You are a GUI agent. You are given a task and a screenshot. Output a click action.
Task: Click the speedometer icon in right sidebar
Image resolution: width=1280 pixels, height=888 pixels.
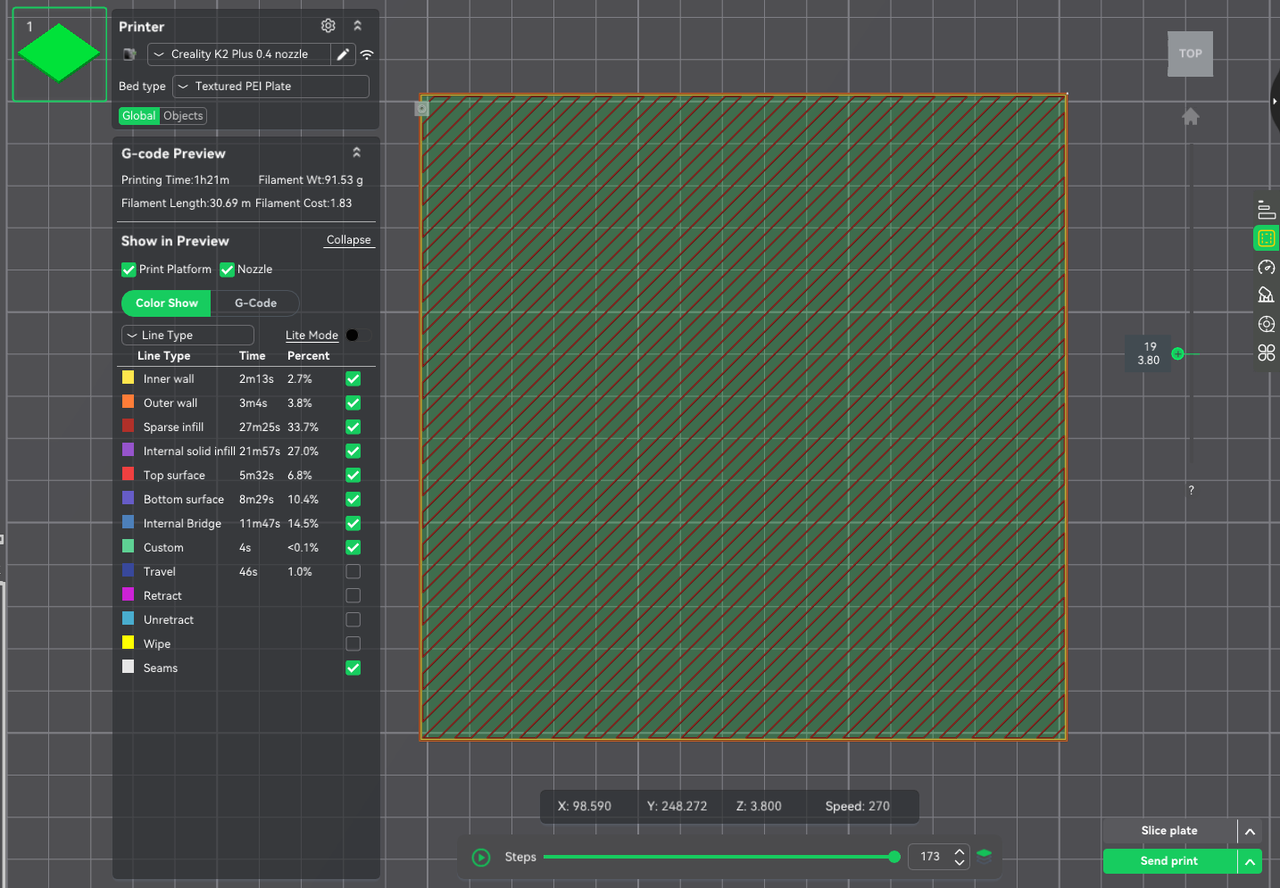(1266, 267)
